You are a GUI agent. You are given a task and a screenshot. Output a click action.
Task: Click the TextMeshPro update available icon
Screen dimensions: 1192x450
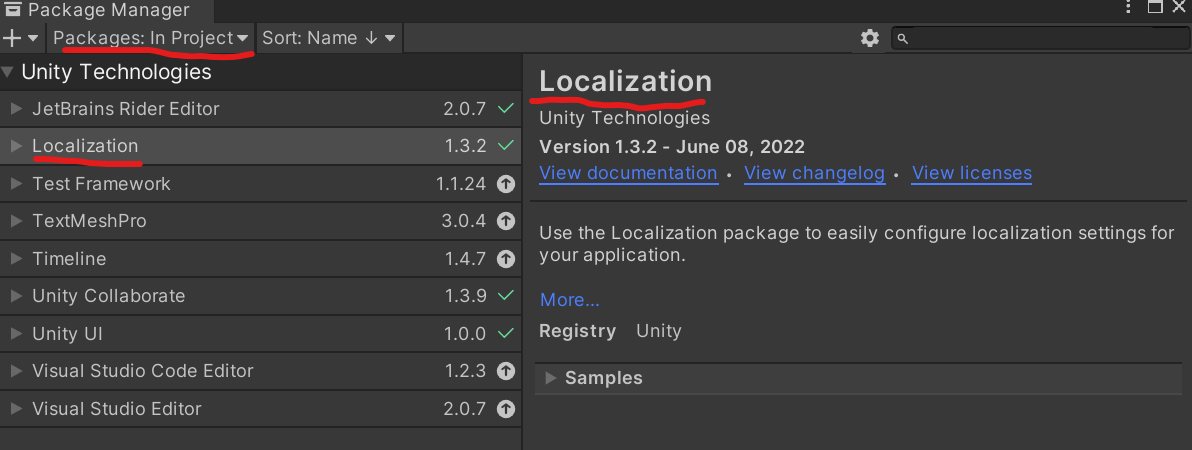point(506,221)
